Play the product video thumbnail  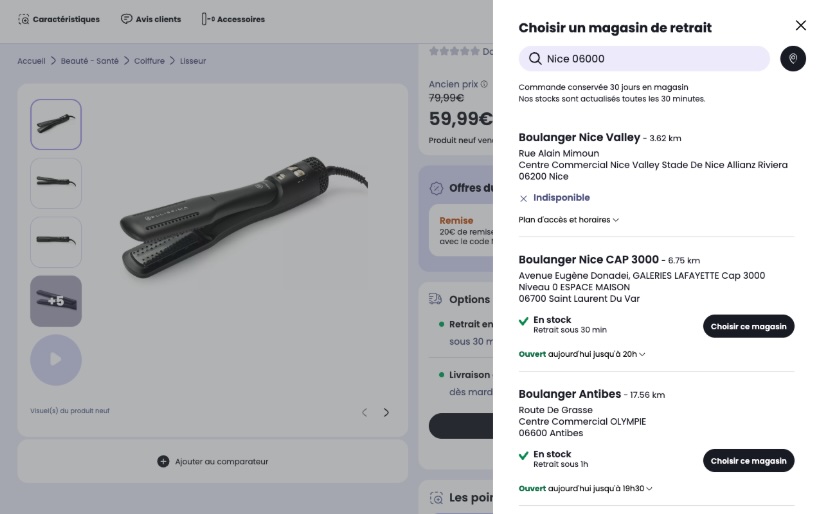click(56, 360)
